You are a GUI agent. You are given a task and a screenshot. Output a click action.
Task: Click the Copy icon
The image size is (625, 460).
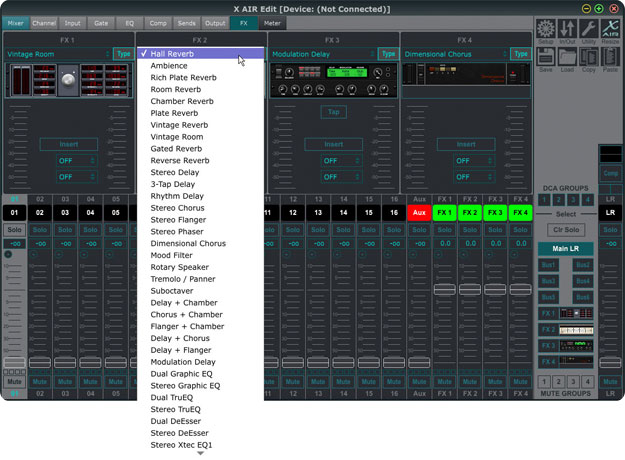click(x=589, y=57)
